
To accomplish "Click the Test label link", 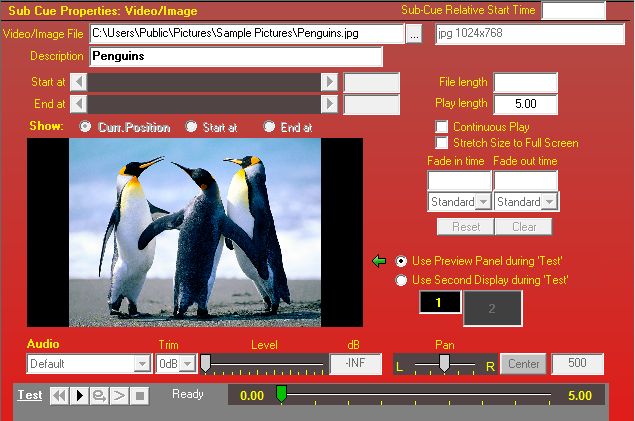I will coord(30,395).
